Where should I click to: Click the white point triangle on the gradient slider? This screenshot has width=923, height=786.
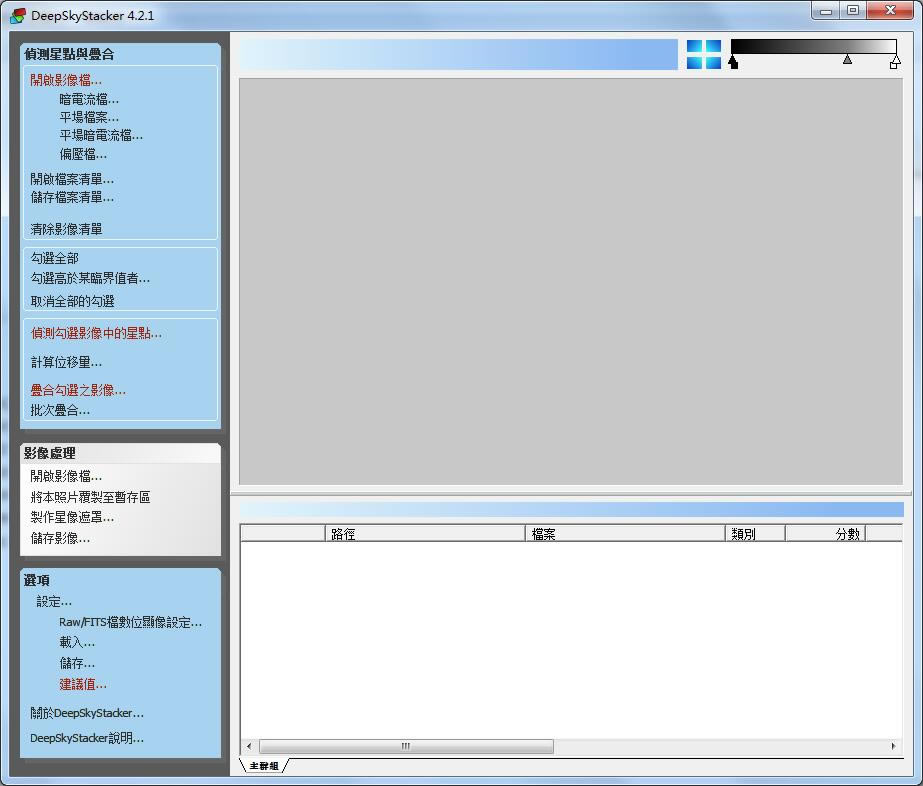[895, 61]
